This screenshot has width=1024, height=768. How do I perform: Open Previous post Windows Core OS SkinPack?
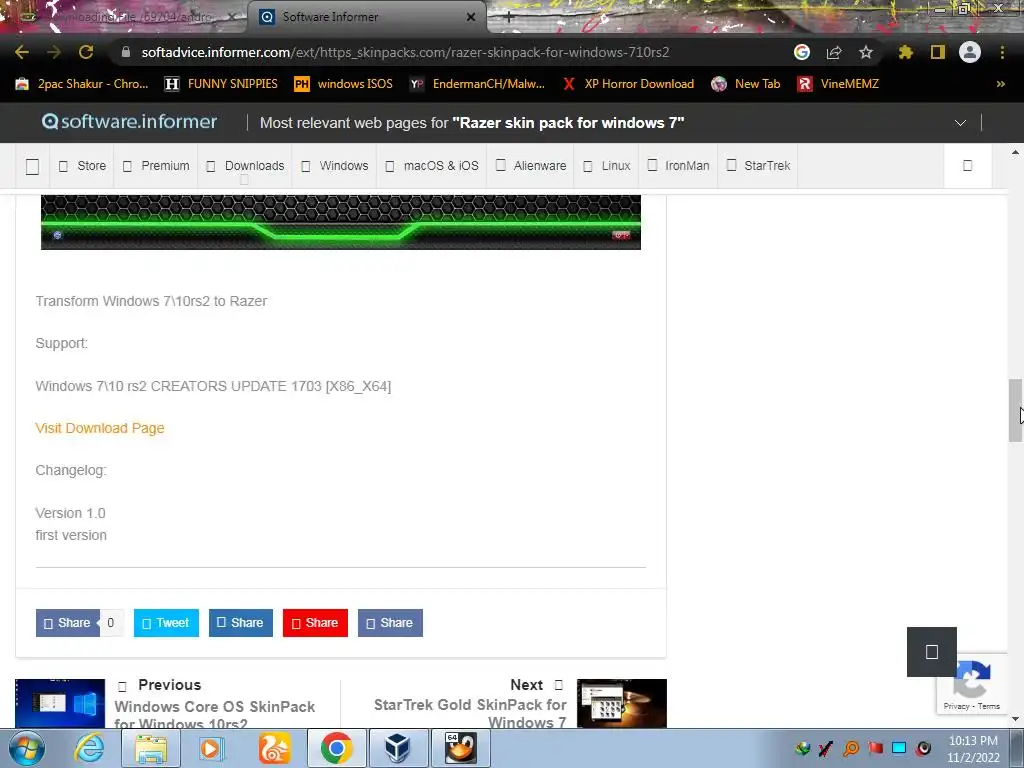[214, 714]
